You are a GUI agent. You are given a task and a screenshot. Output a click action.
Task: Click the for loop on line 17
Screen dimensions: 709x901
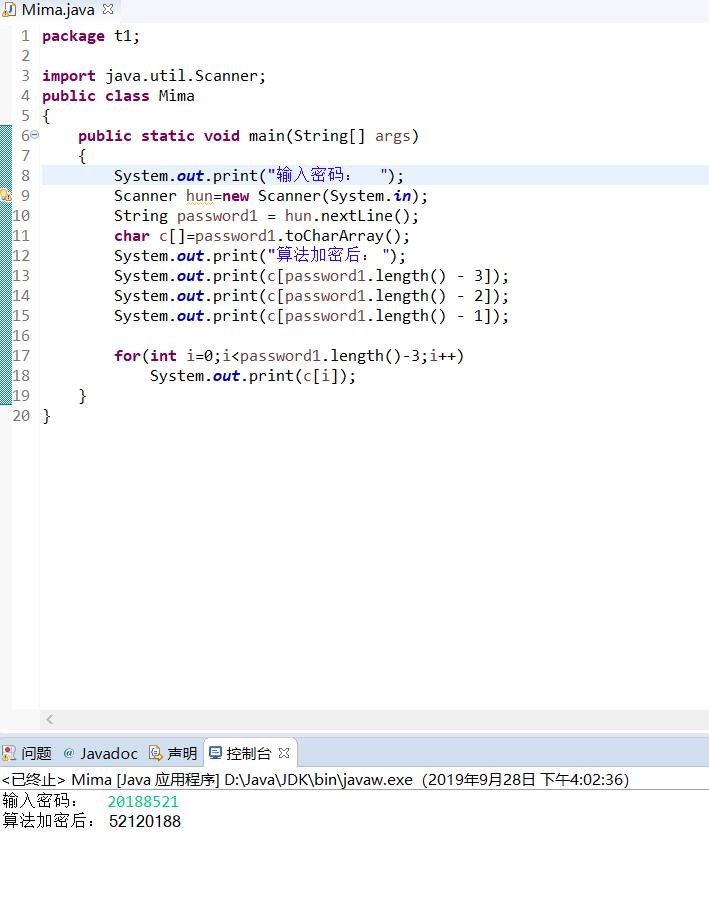289,356
